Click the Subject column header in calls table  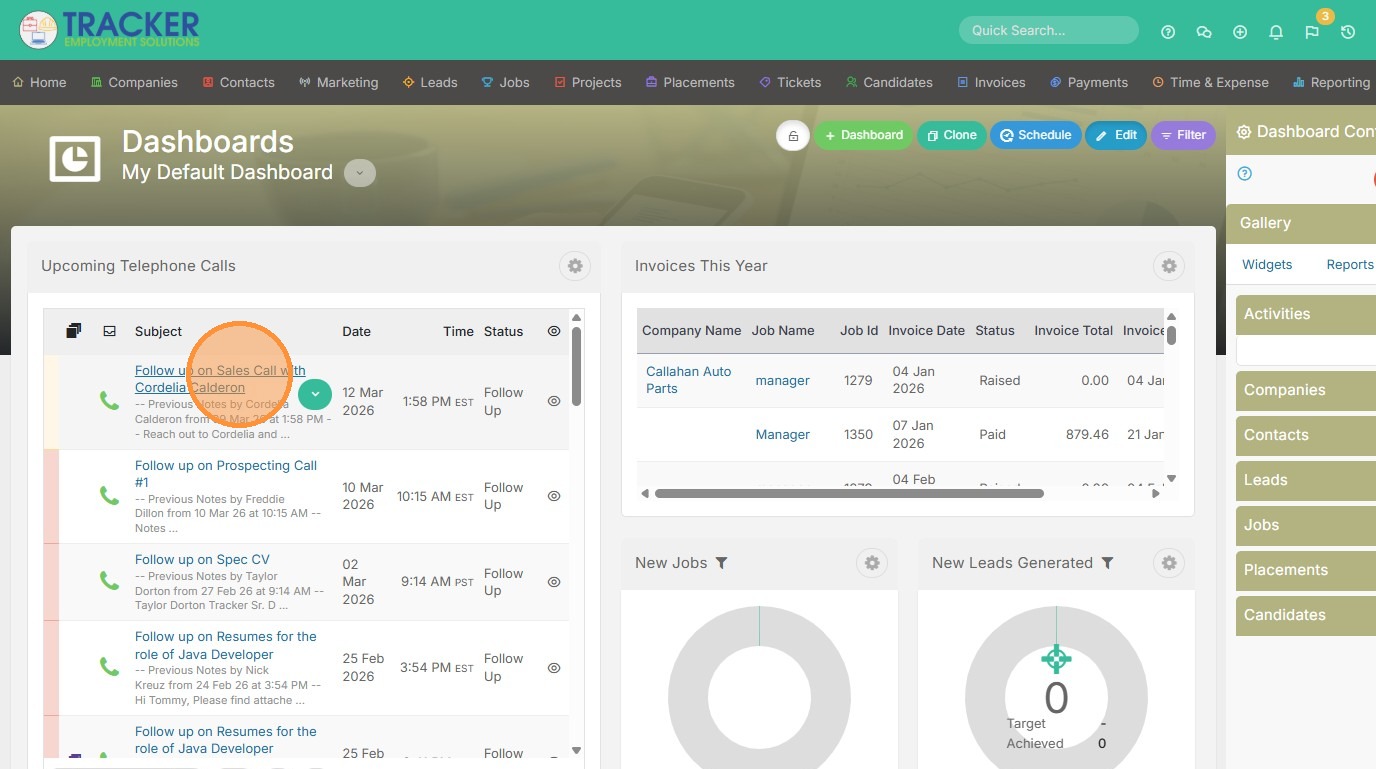159,331
